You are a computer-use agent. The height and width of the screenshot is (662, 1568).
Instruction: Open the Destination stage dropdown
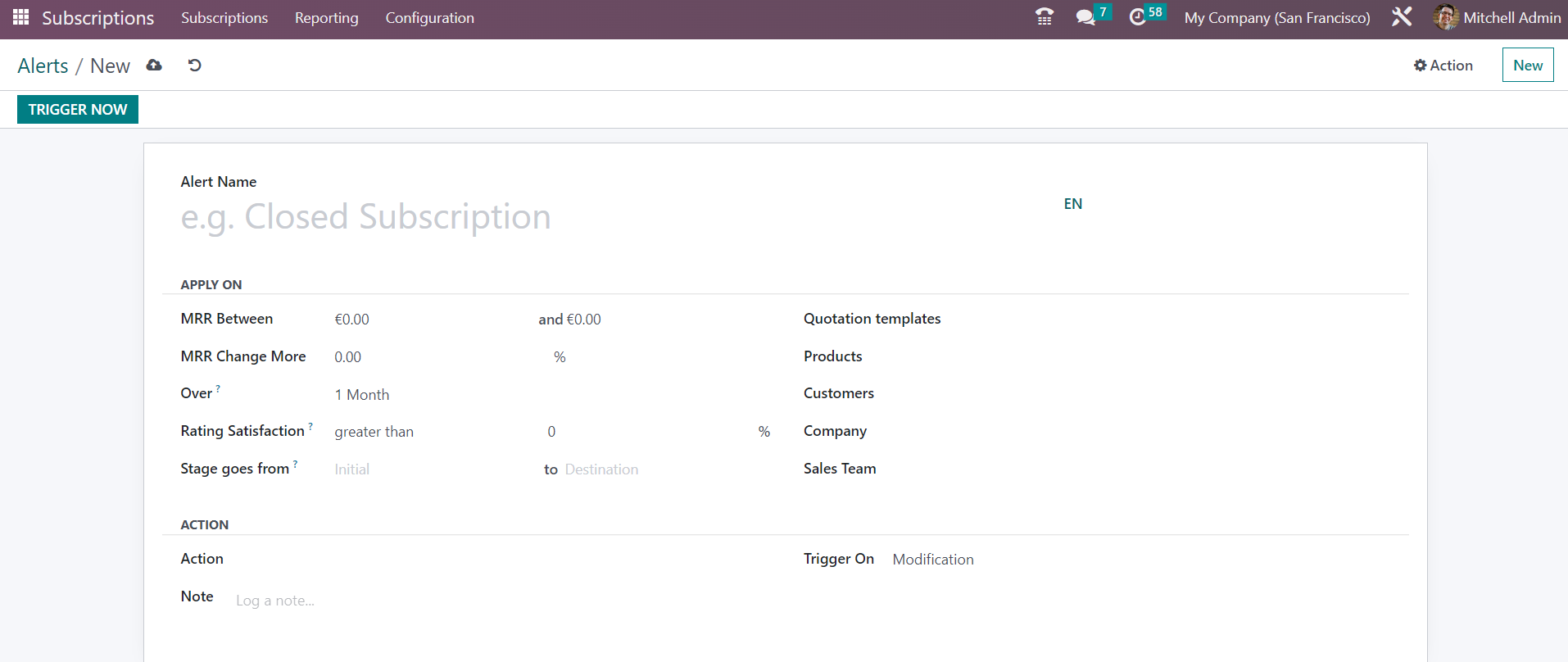pos(668,469)
